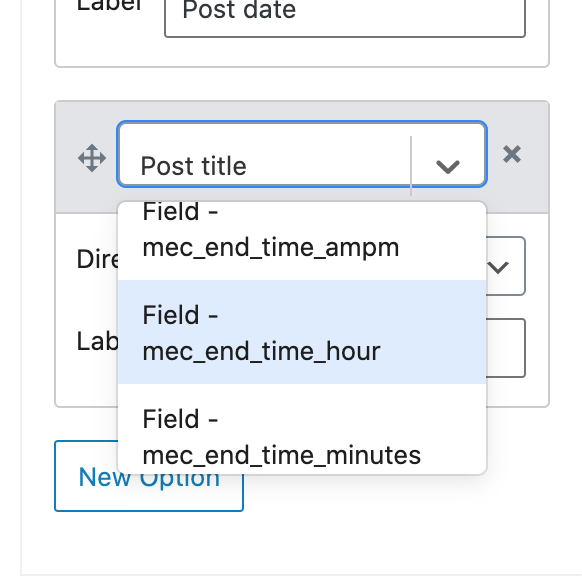582x576 pixels.
Task: Click the white area under the Post date input
Action: [x=302, y=52]
